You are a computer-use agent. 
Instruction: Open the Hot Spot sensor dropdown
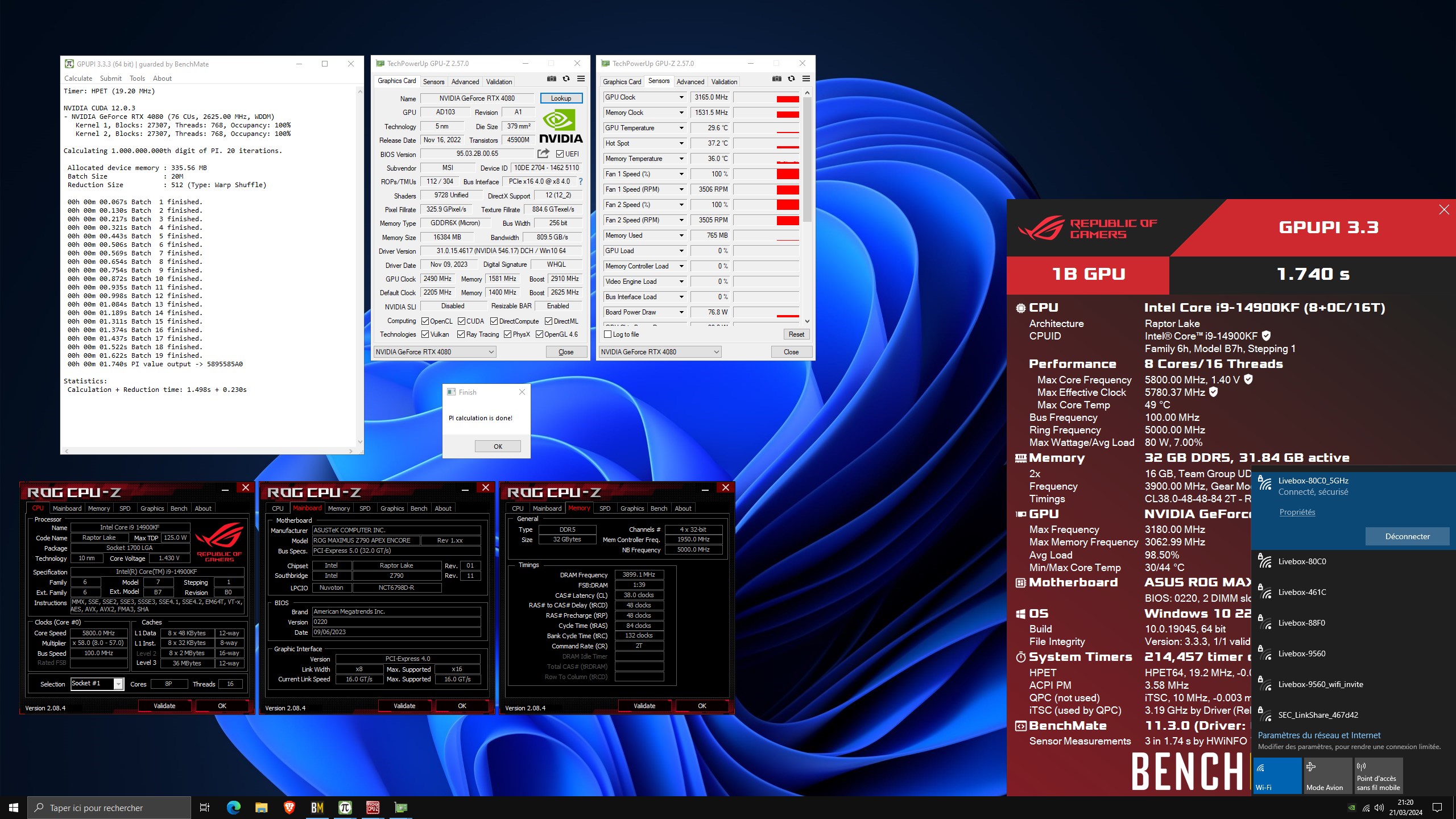click(681, 143)
